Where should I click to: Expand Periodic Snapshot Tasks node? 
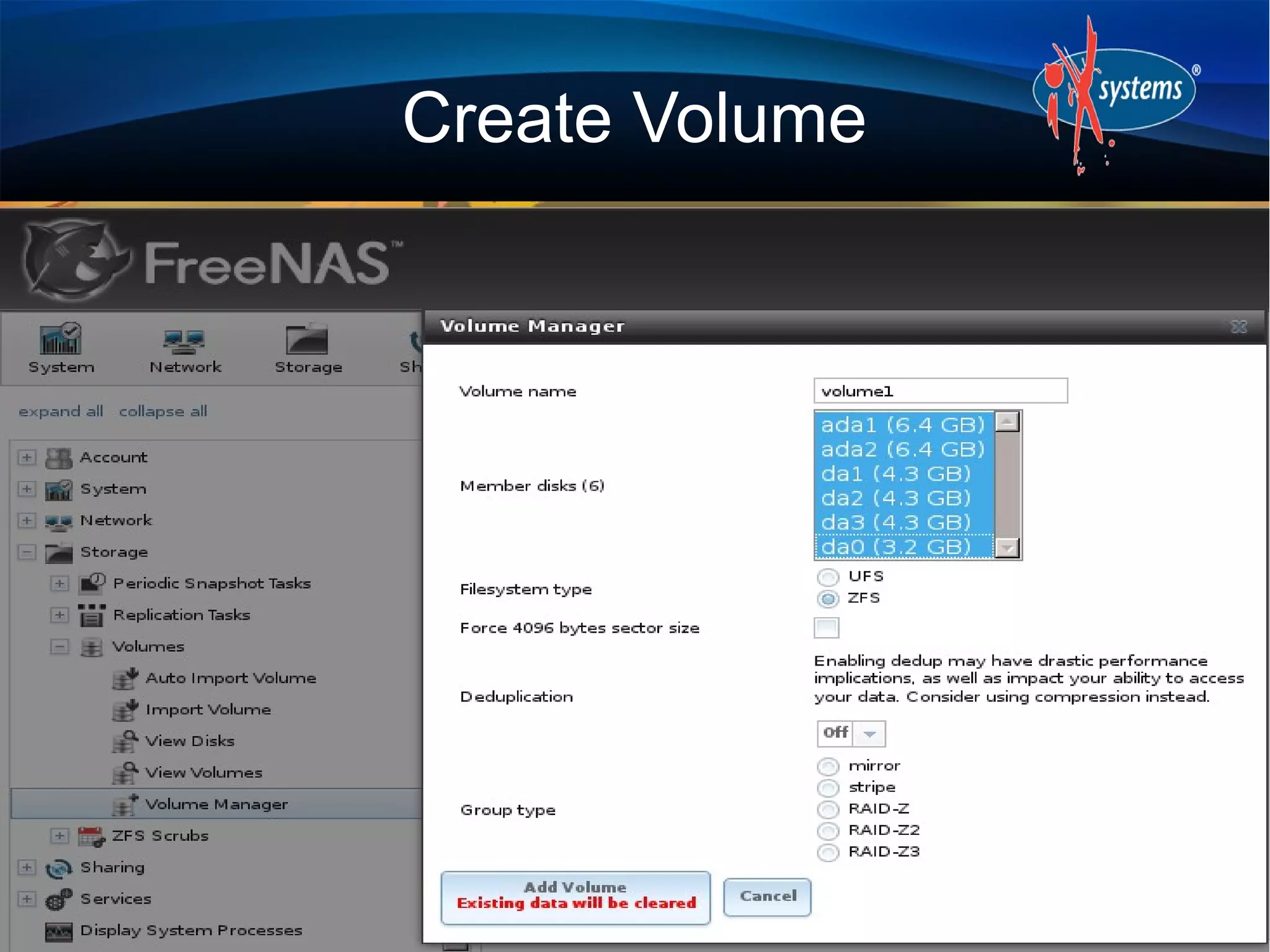pos(60,584)
